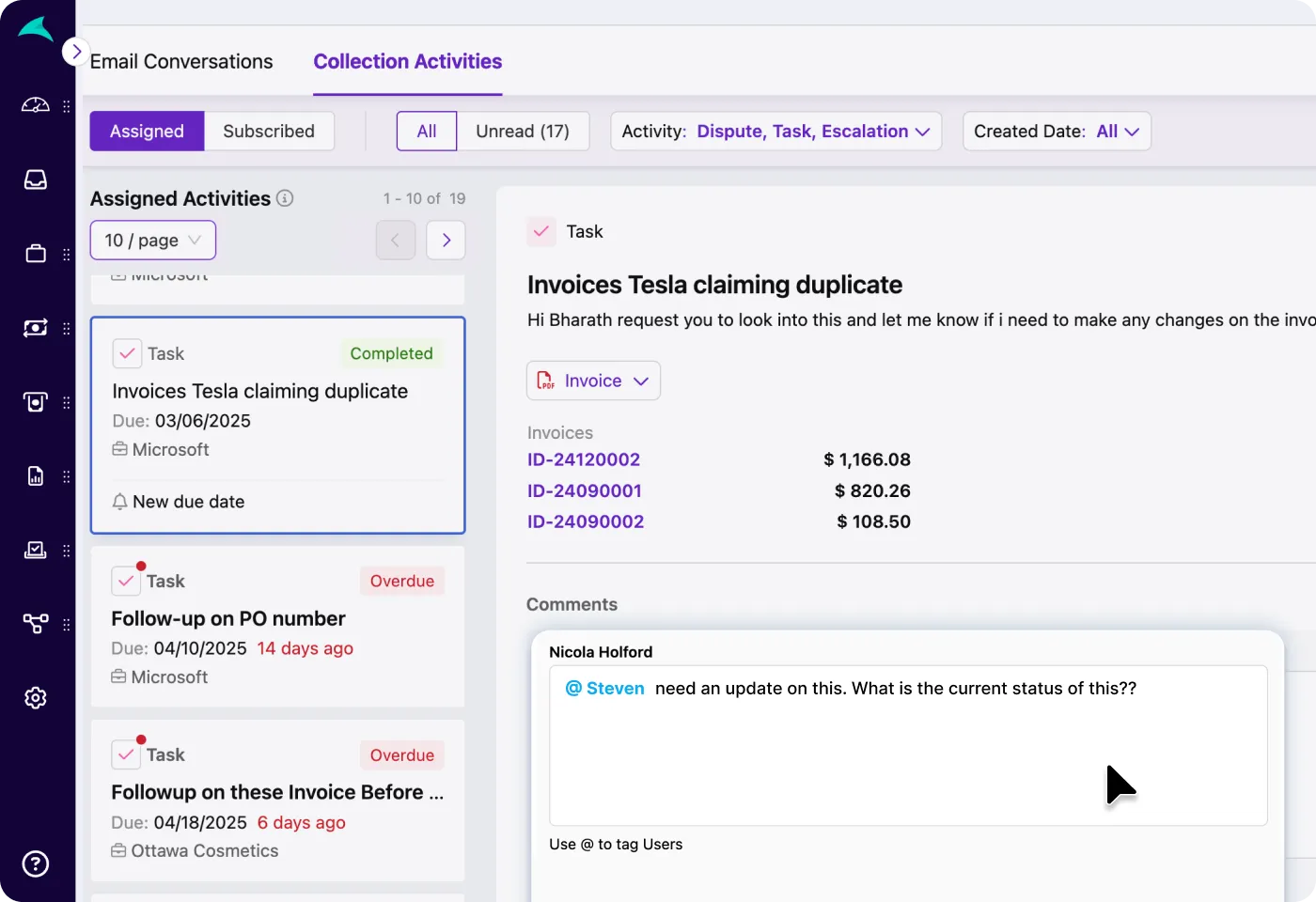Viewport: 1316px width, 902px height.
Task: Click drag handle dots beside dashboard icon
Action: tap(66, 106)
